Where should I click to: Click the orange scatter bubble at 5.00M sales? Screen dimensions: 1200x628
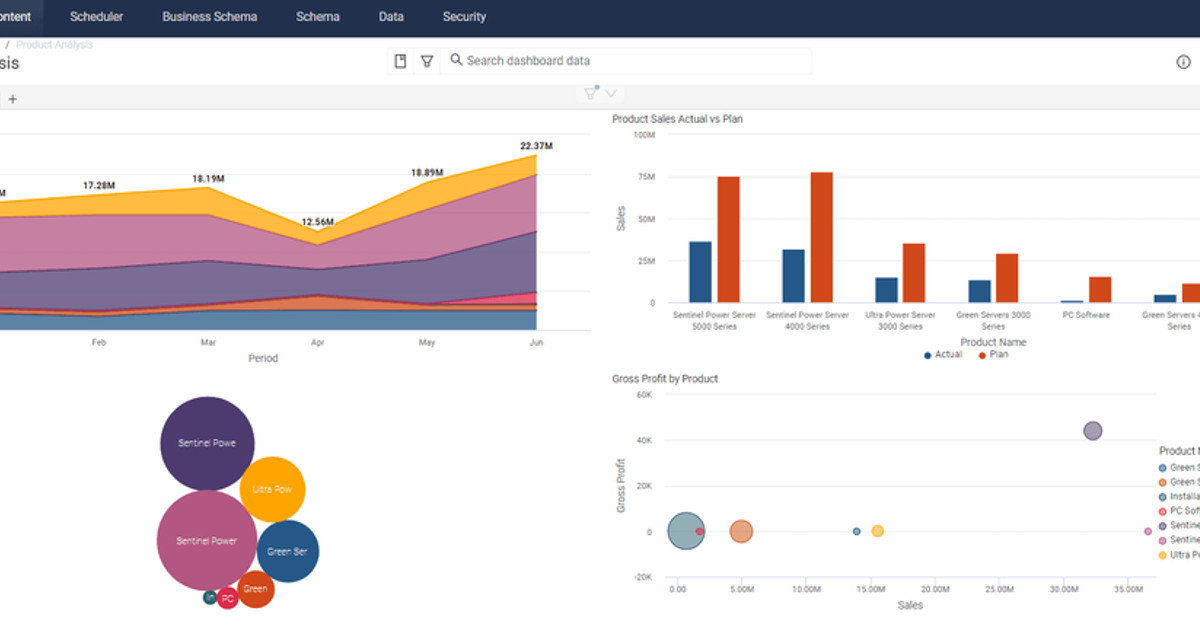tap(741, 532)
